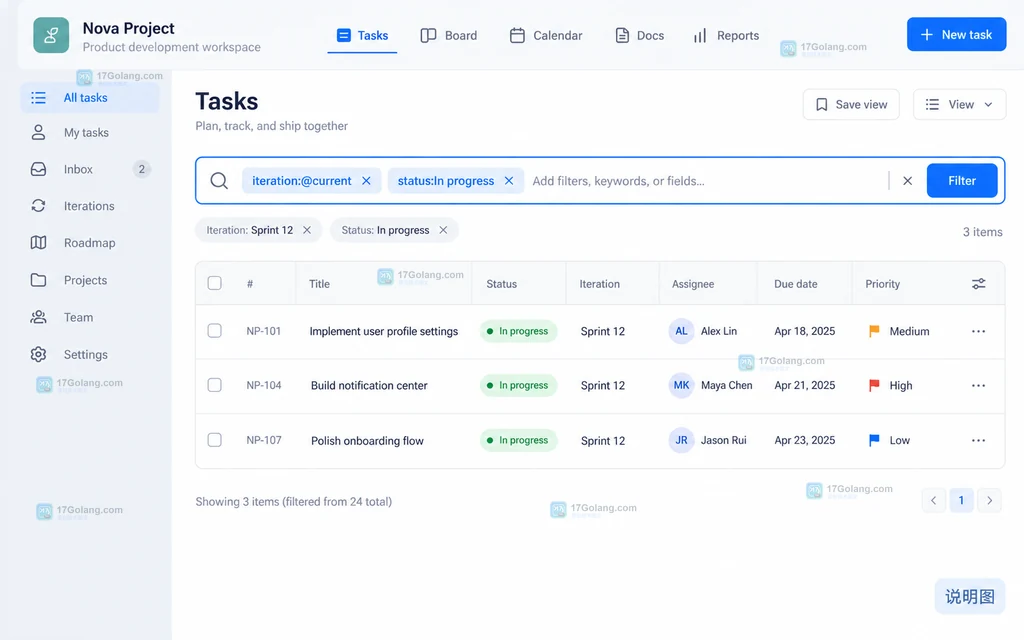
Task: Open the Reports tab
Action: pyautogui.click(x=726, y=35)
